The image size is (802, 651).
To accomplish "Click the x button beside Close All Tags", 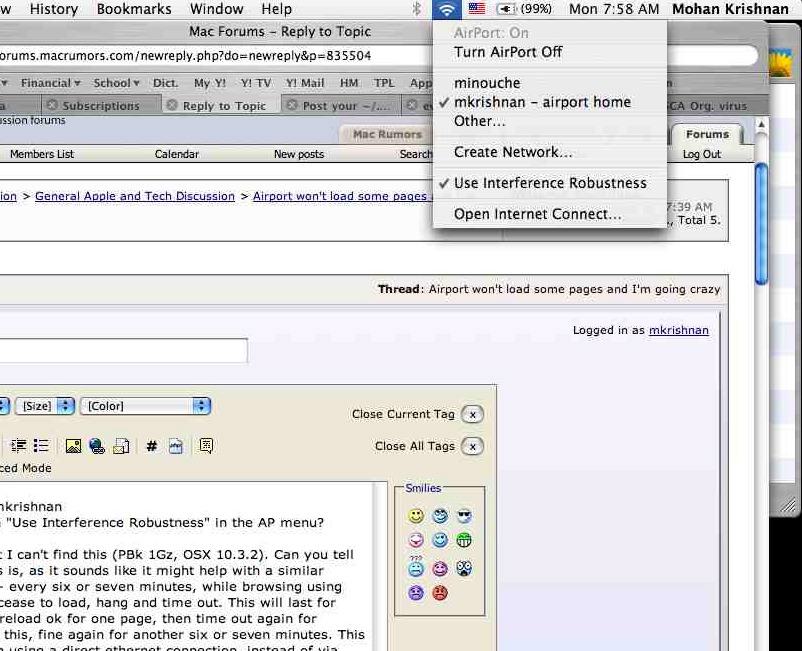I will click(473, 446).
